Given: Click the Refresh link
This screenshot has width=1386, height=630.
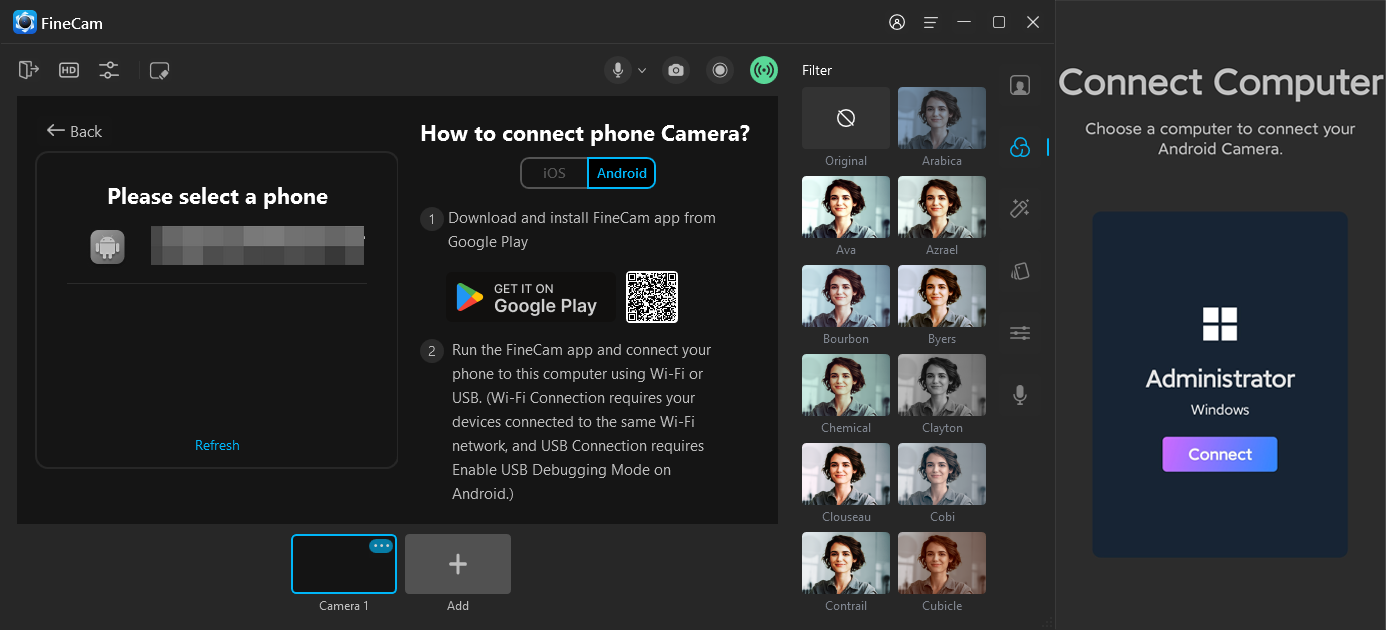Looking at the screenshot, I should click(217, 445).
